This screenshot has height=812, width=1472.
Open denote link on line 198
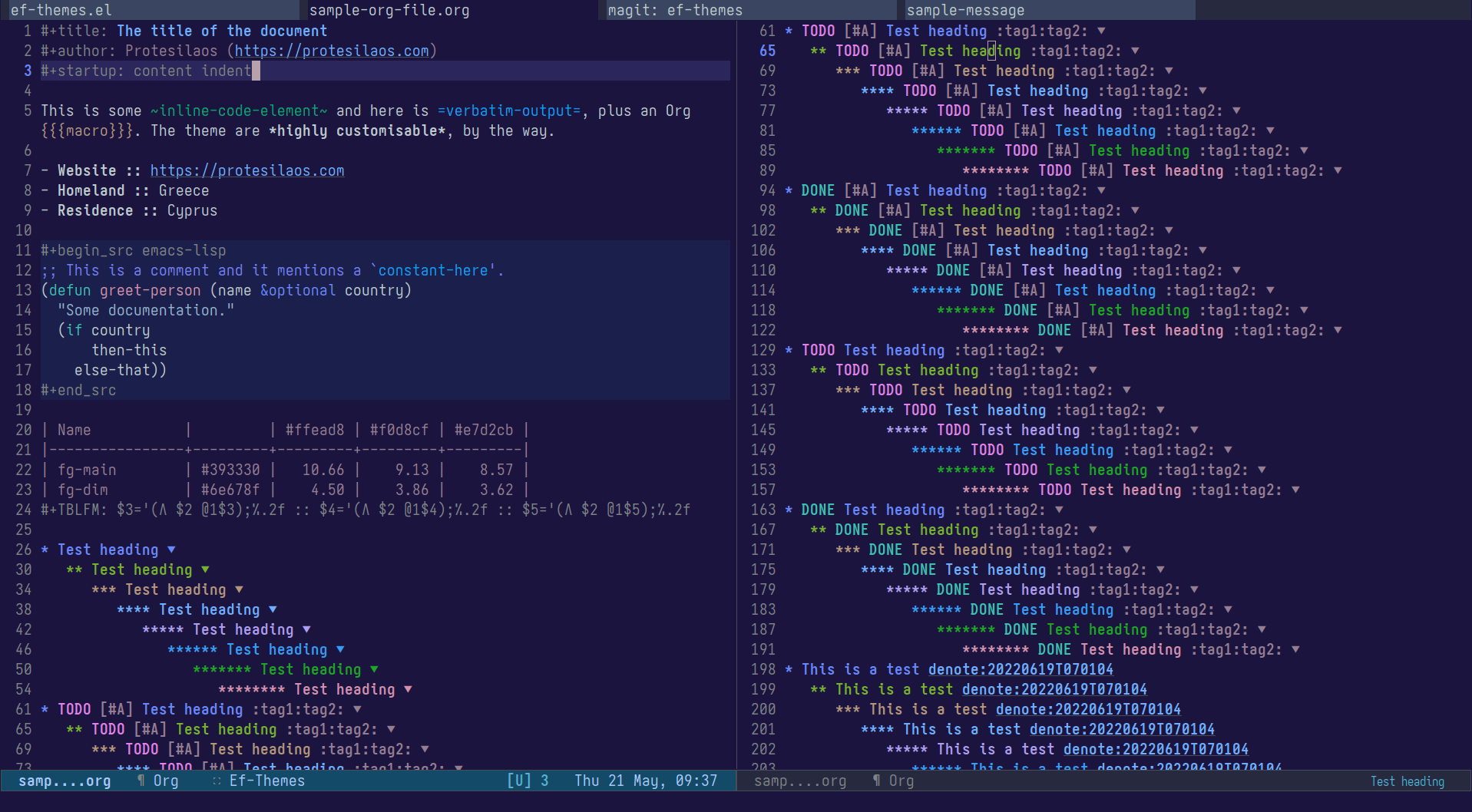pyautogui.click(x=1020, y=669)
